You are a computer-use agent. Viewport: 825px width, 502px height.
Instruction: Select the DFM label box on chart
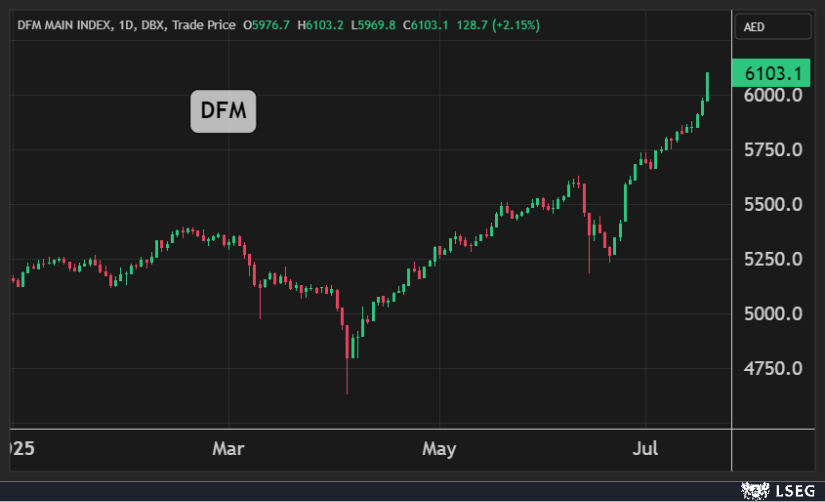pos(224,111)
